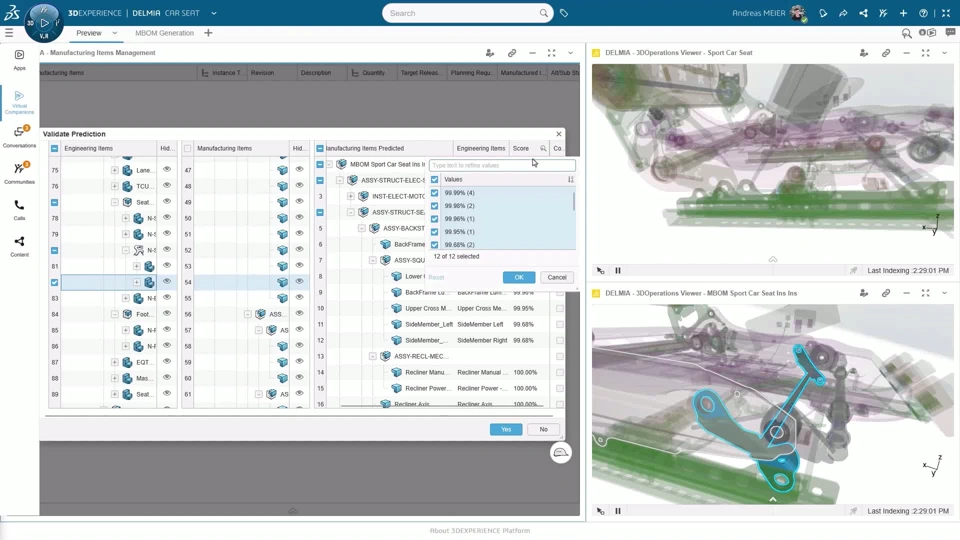Click search icon in Score column header
The width and height of the screenshot is (960, 540).
(x=543, y=148)
